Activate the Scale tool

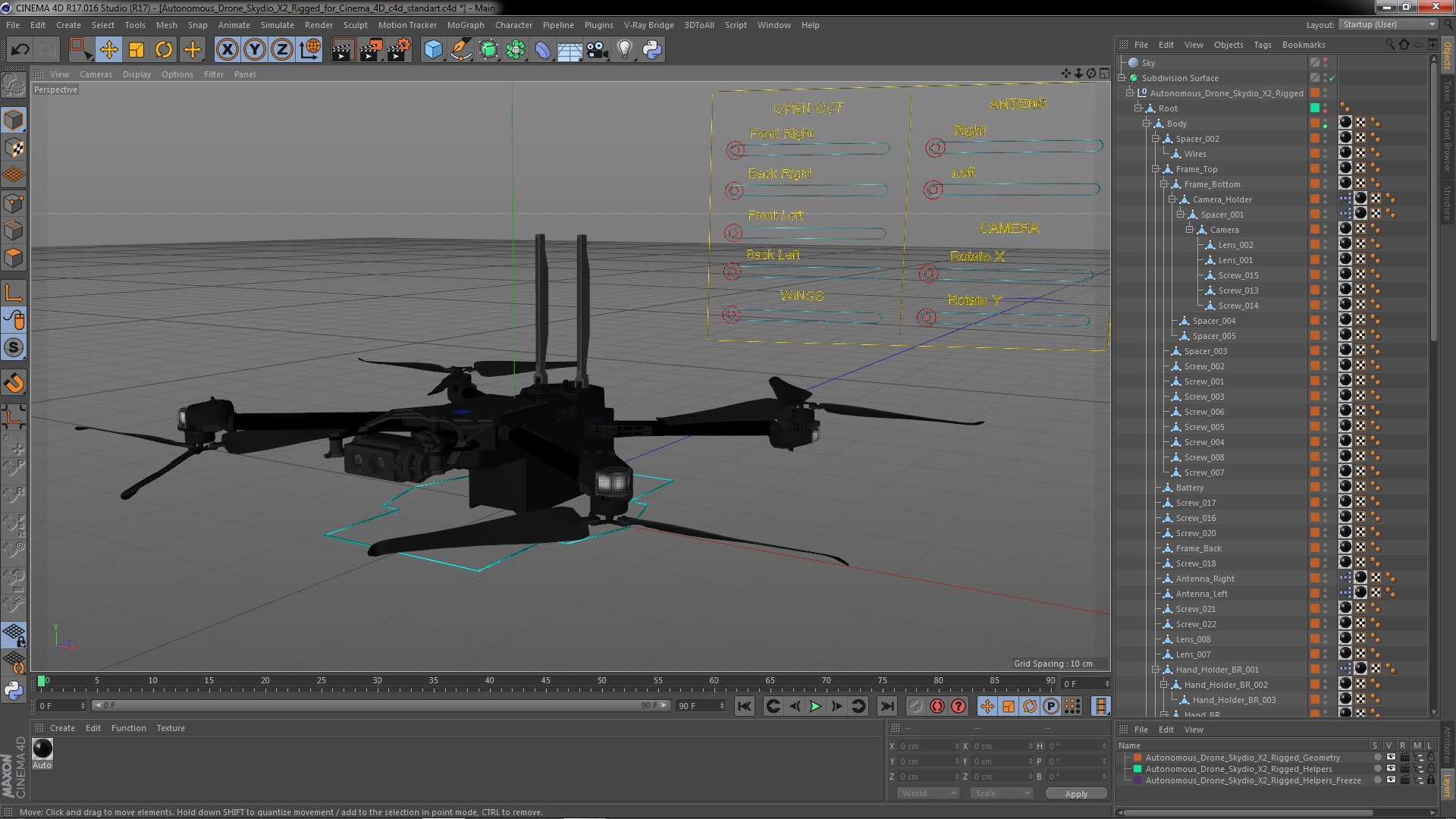click(x=136, y=50)
